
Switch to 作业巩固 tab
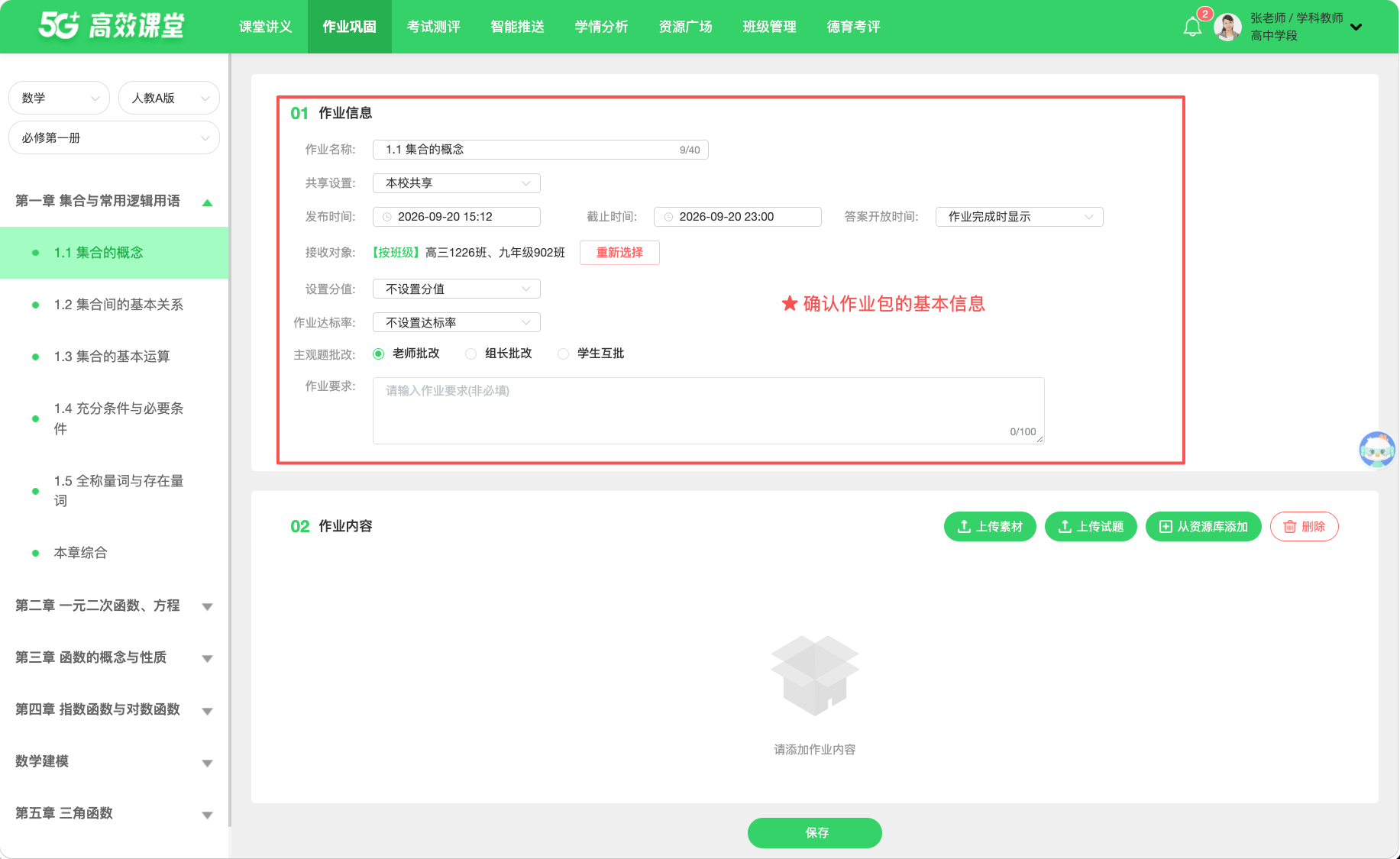[x=349, y=27]
